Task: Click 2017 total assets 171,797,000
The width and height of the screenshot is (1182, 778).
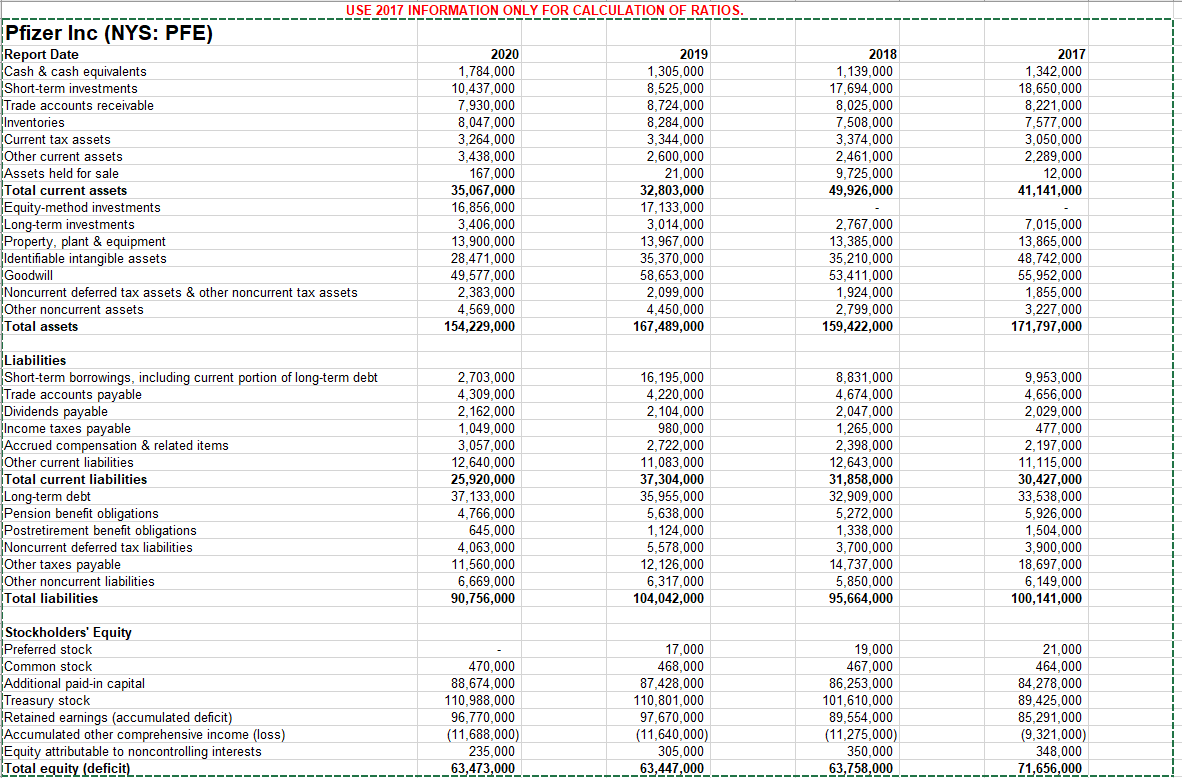Action: click(x=1046, y=326)
